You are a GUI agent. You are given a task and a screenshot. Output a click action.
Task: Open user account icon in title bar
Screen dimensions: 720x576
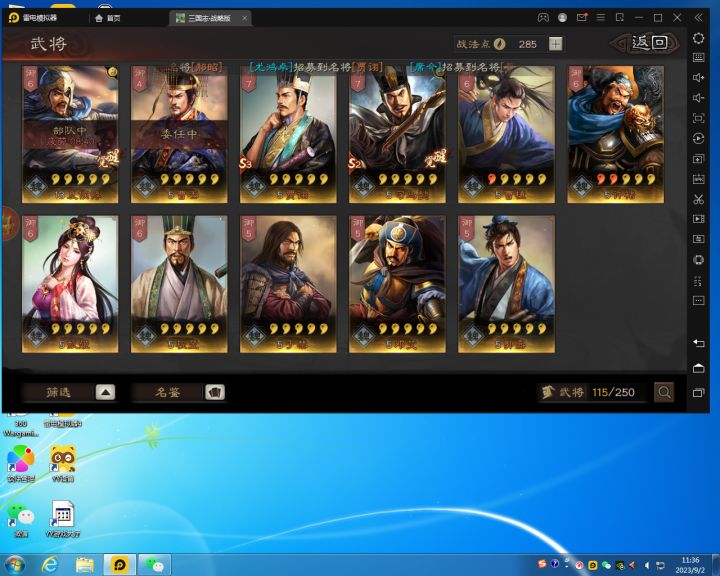coord(562,17)
